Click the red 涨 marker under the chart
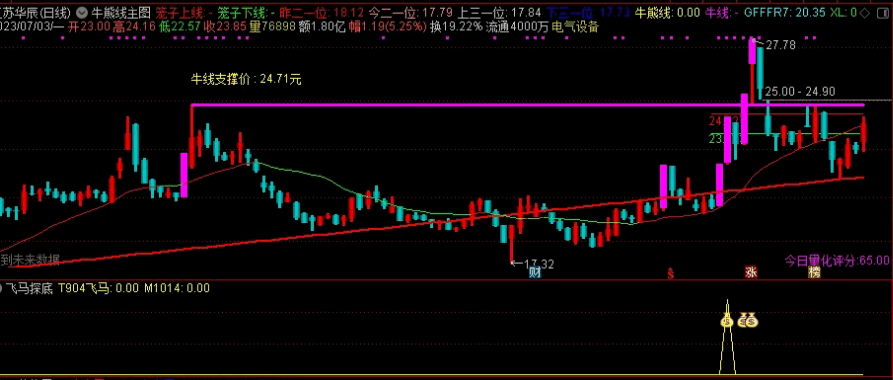The image size is (893, 380). pos(751,272)
